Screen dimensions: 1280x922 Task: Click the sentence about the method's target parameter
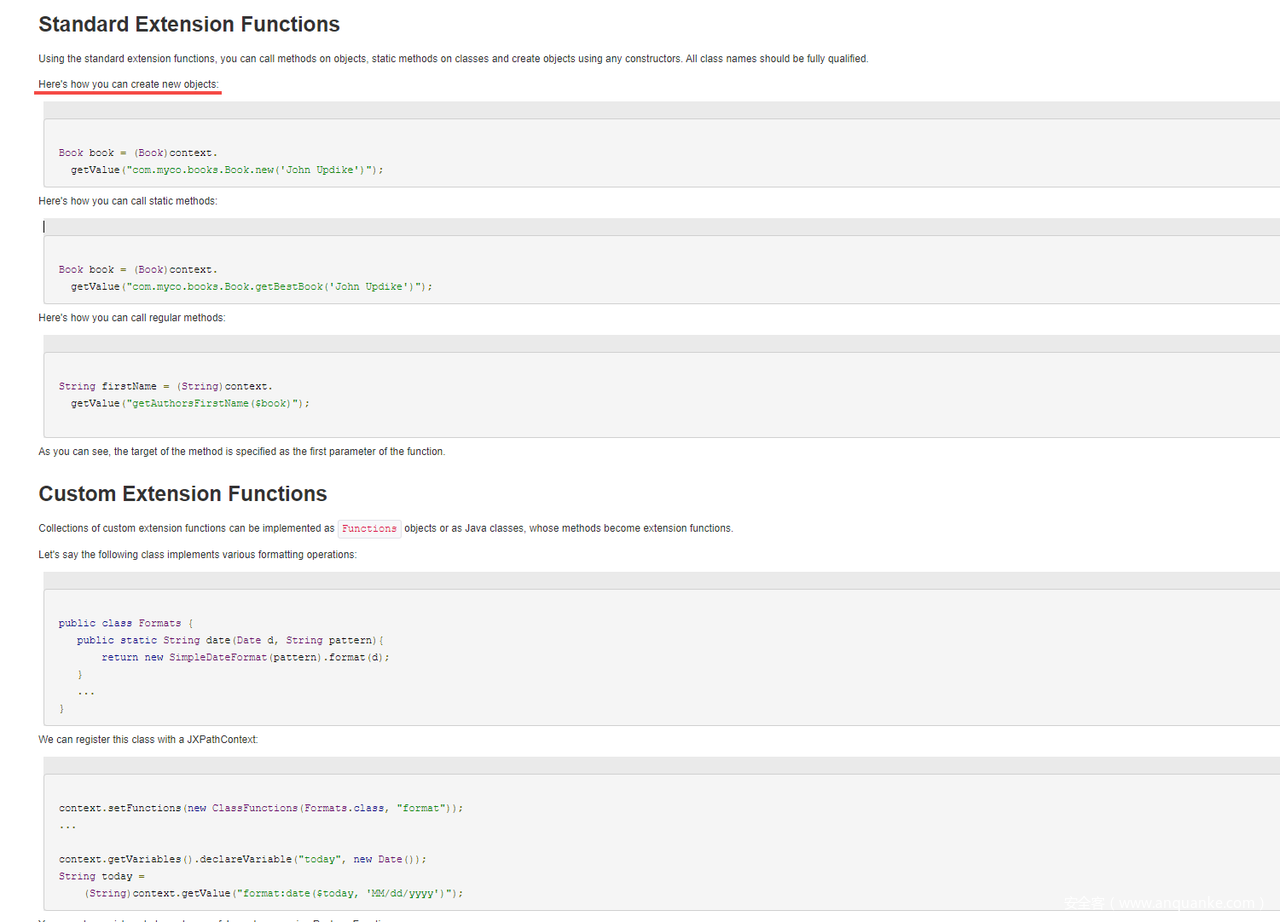tap(241, 452)
